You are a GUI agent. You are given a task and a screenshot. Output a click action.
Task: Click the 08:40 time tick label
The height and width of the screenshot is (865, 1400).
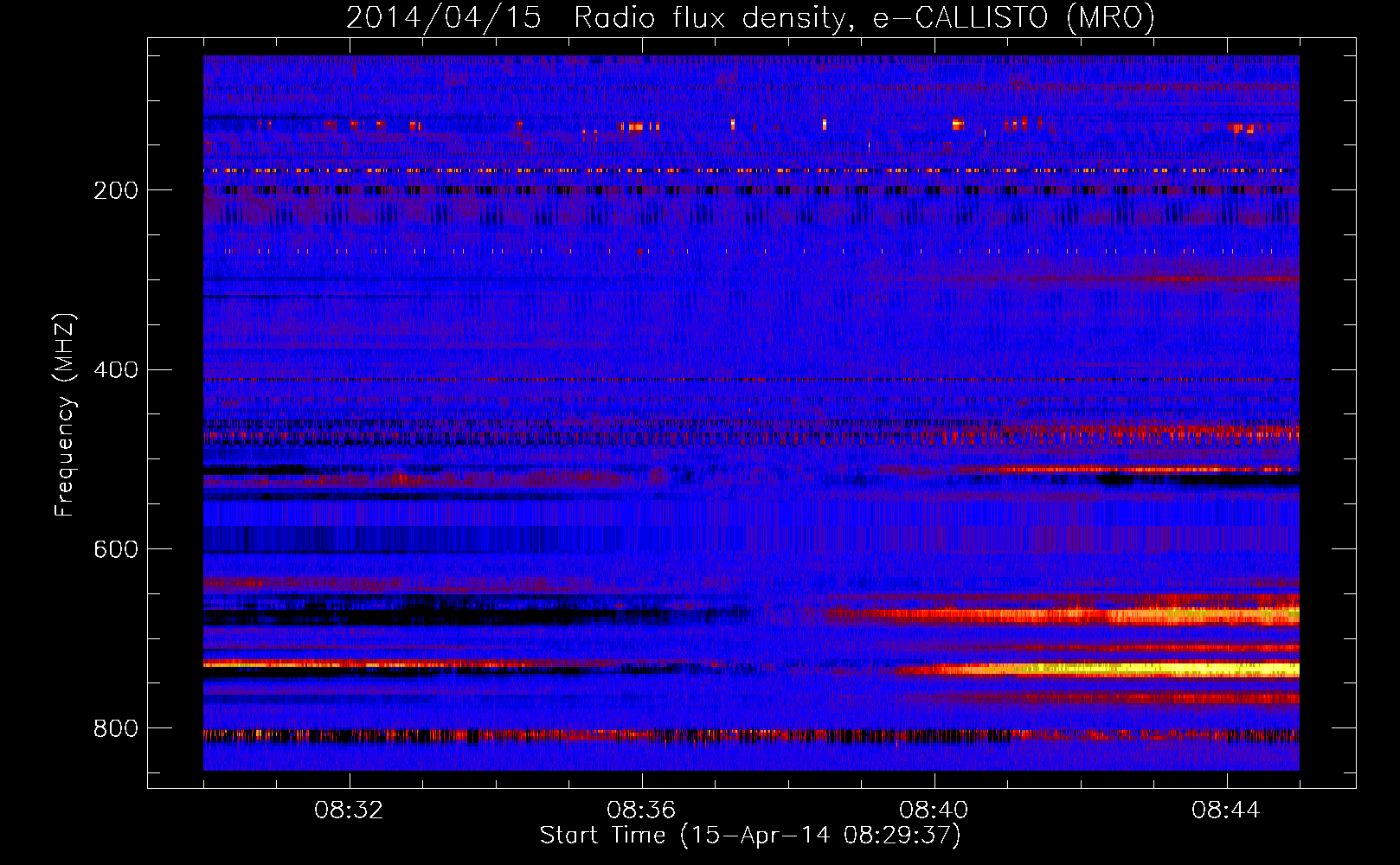coord(934,811)
